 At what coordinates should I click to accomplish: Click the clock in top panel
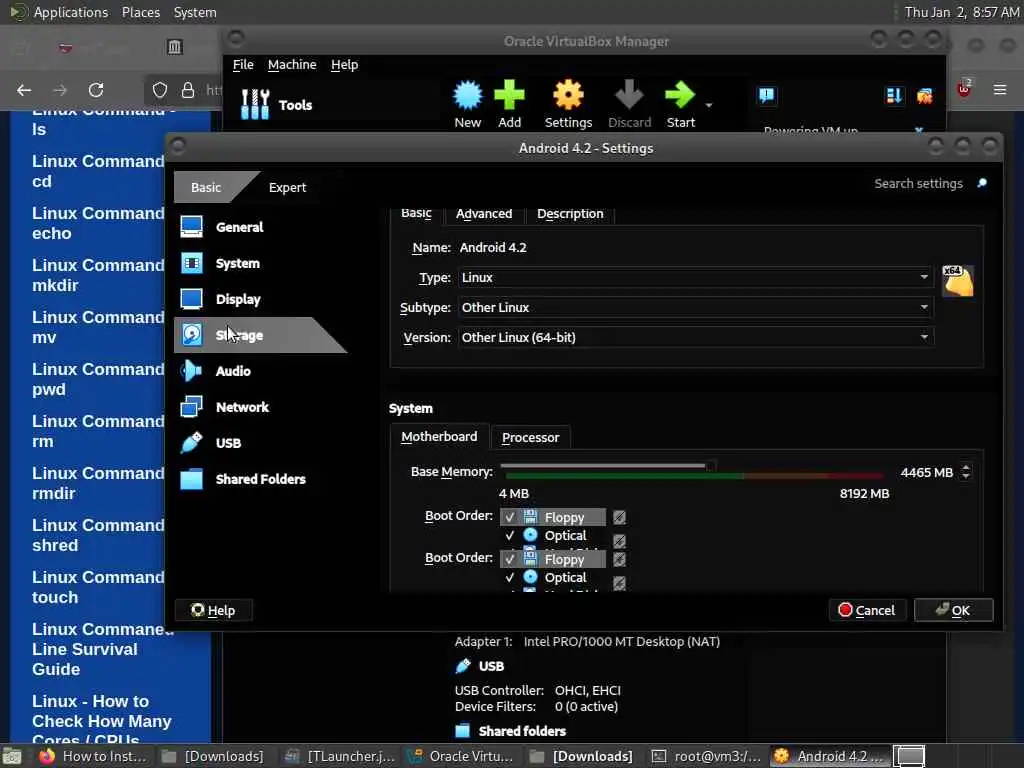point(962,12)
